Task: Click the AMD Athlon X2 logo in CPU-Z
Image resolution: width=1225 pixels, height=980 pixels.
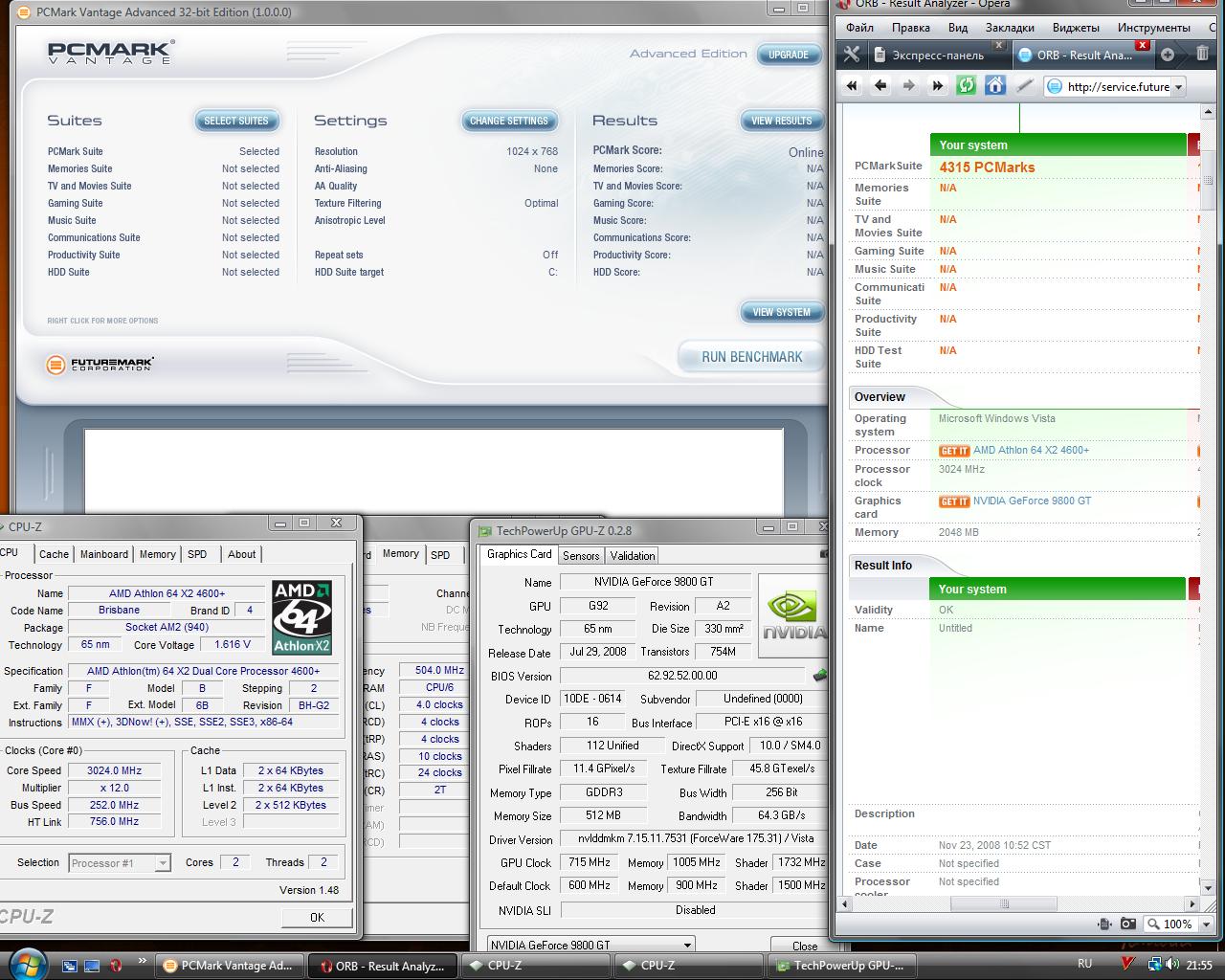Action: (301, 617)
